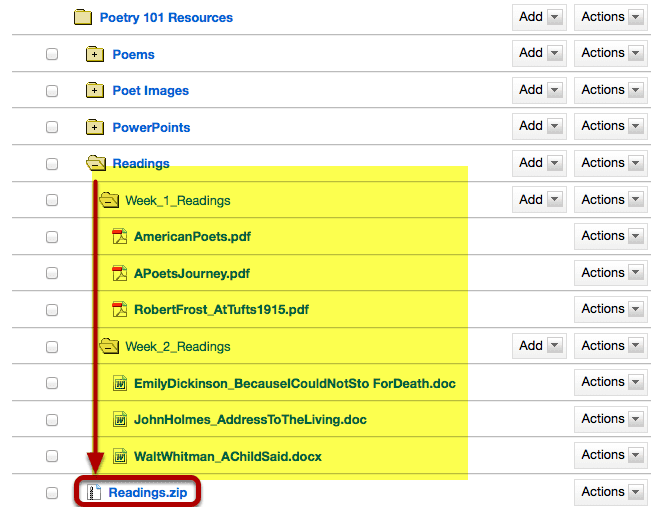Click the Word icon for EmilyDickinson document

point(120,383)
